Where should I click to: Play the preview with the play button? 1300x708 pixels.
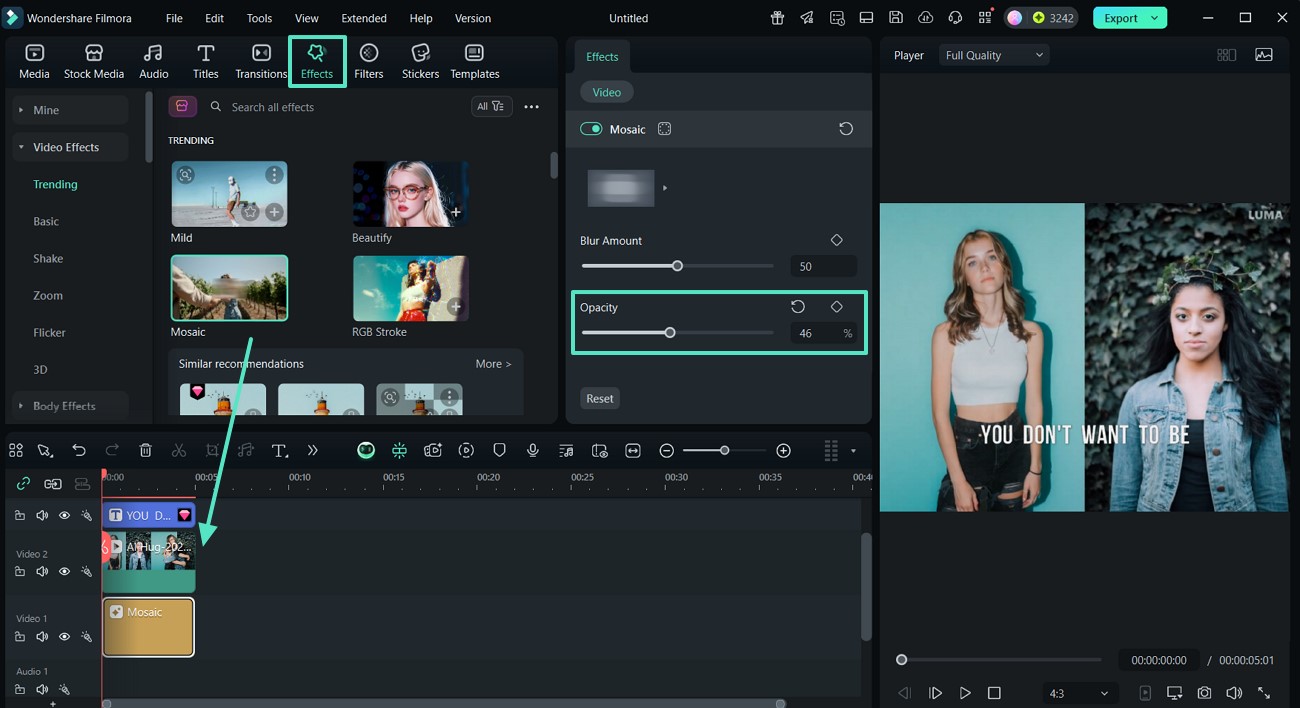pos(965,693)
